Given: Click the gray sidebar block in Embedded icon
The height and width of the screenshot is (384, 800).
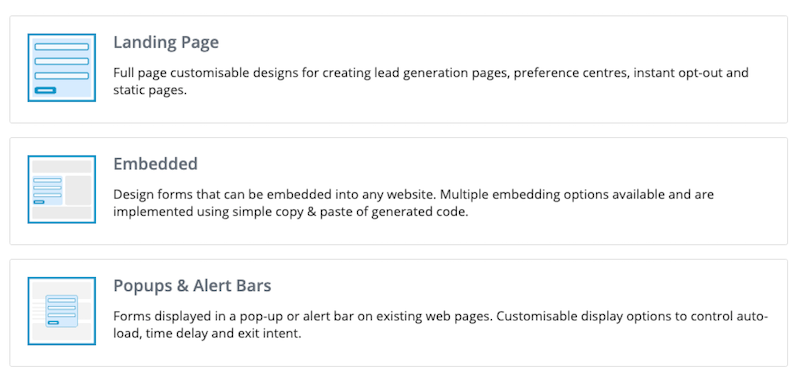Looking at the screenshot, I should click(x=78, y=190).
